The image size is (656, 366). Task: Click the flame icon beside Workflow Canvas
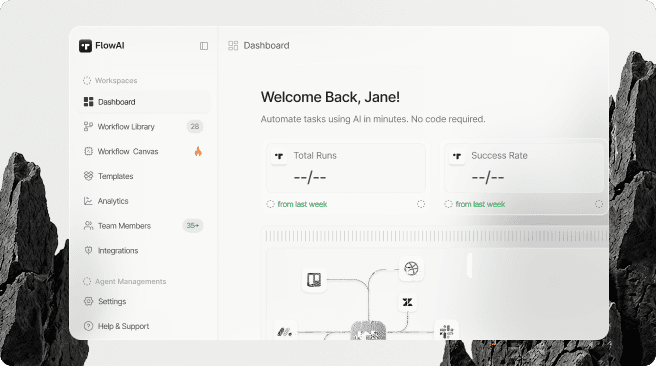tap(198, 151)
